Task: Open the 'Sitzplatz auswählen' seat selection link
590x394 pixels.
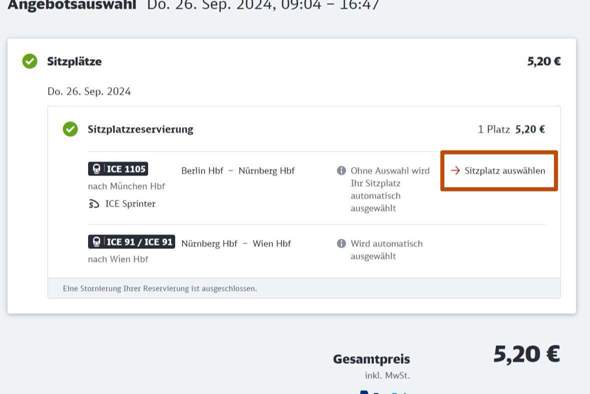Action: (x=499, y=171)
